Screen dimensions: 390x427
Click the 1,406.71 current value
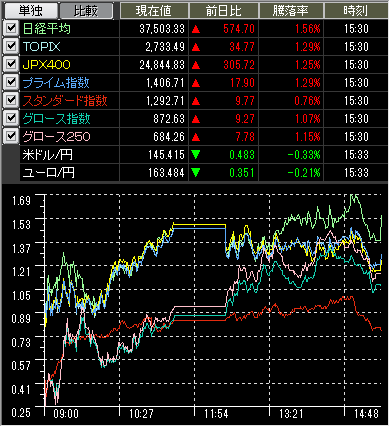pos(165,83)
